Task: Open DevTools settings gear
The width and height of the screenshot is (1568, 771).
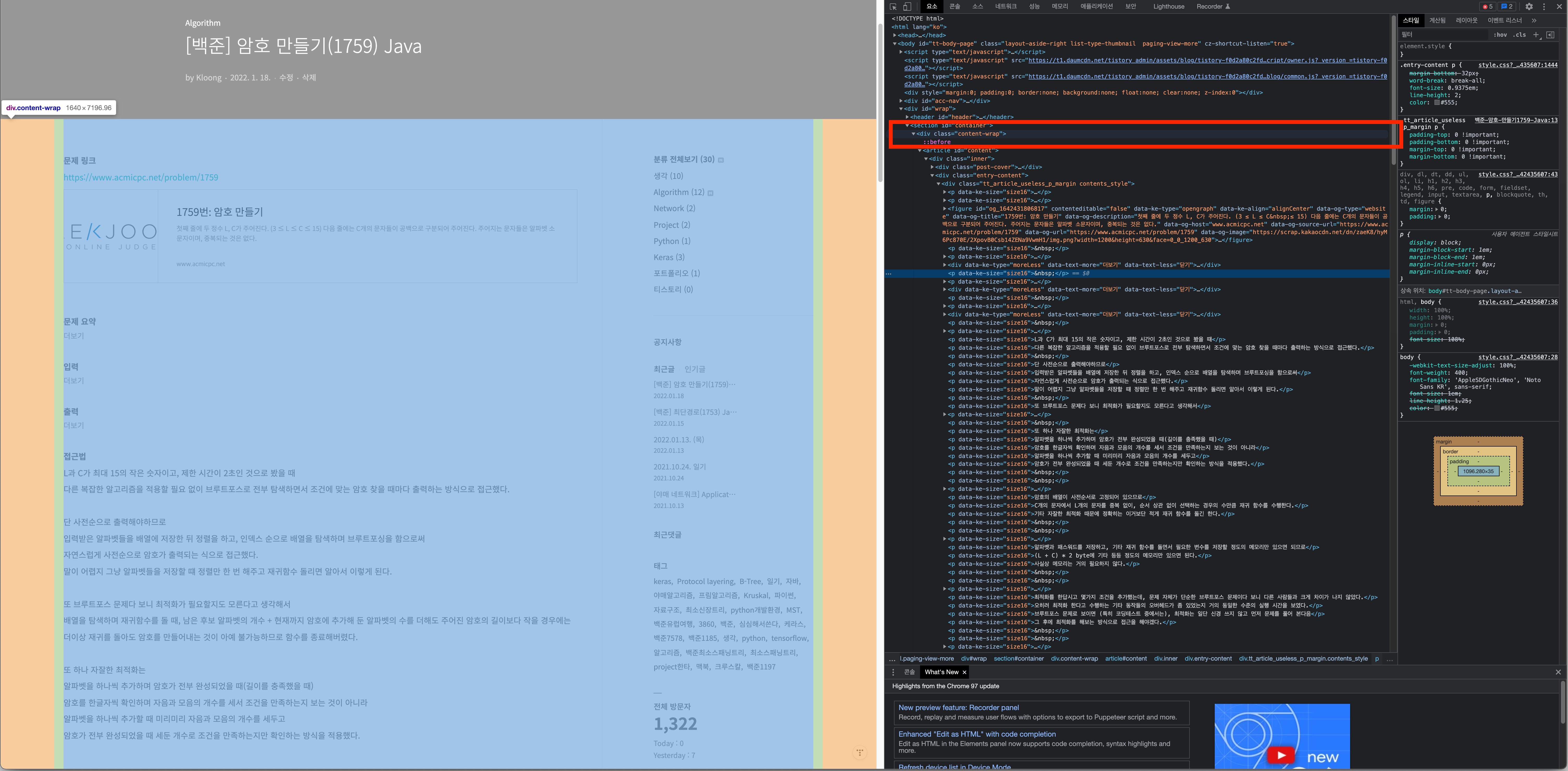Action: (1528, 7)
